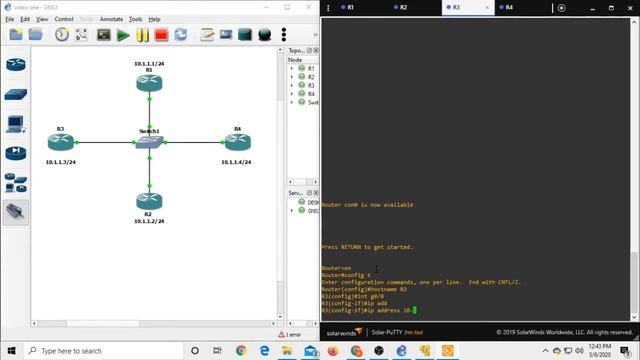The width and height of the screenshot is (640, 360).
Task: Open the Tools menu
Action: coord(135,19)
